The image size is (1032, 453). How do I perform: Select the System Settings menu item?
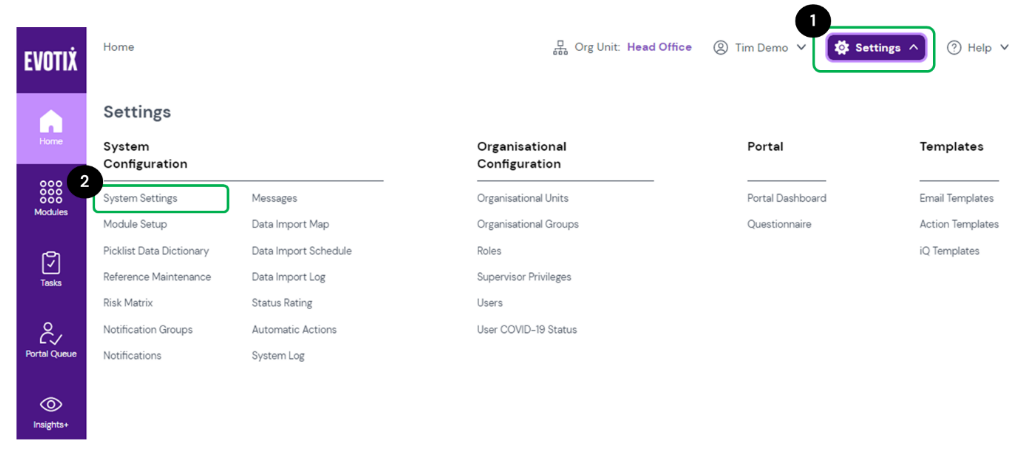[x=141, y=198]
